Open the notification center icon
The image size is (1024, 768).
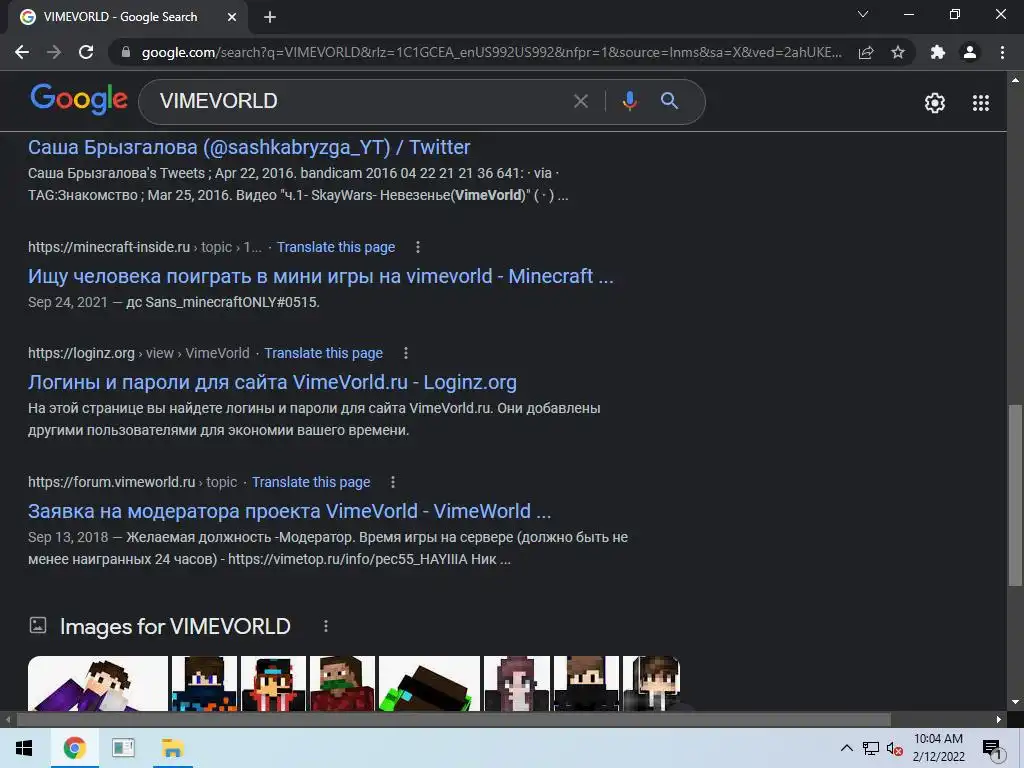993,749
